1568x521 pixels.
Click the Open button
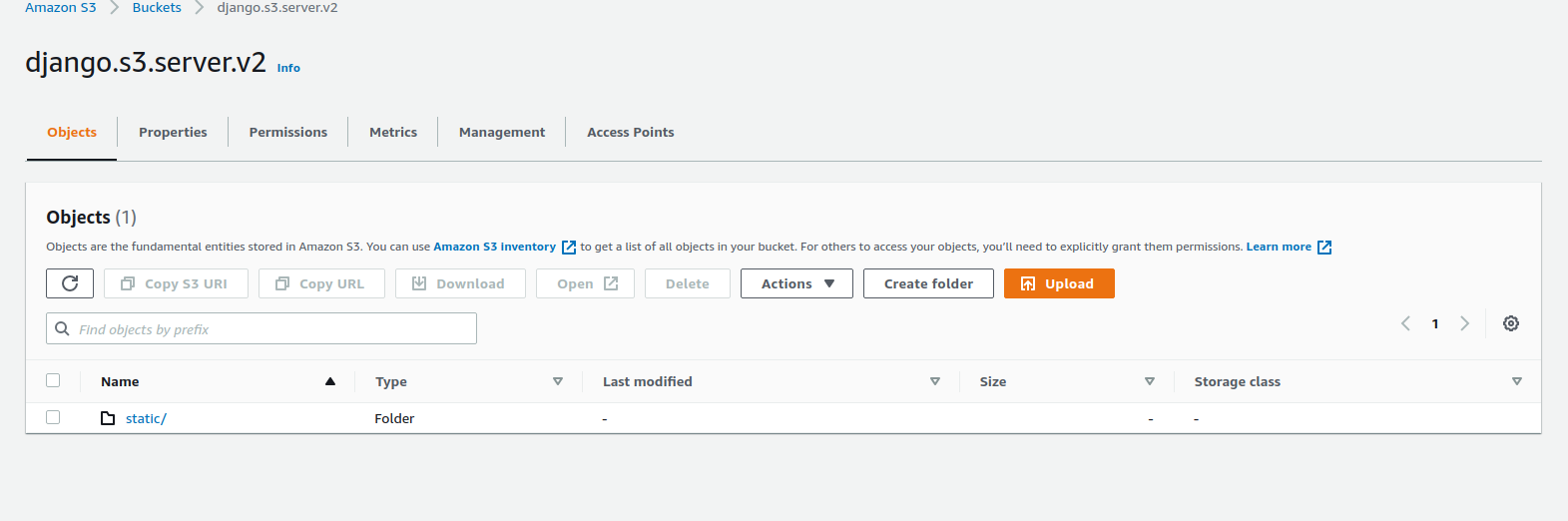click(585, 283)
